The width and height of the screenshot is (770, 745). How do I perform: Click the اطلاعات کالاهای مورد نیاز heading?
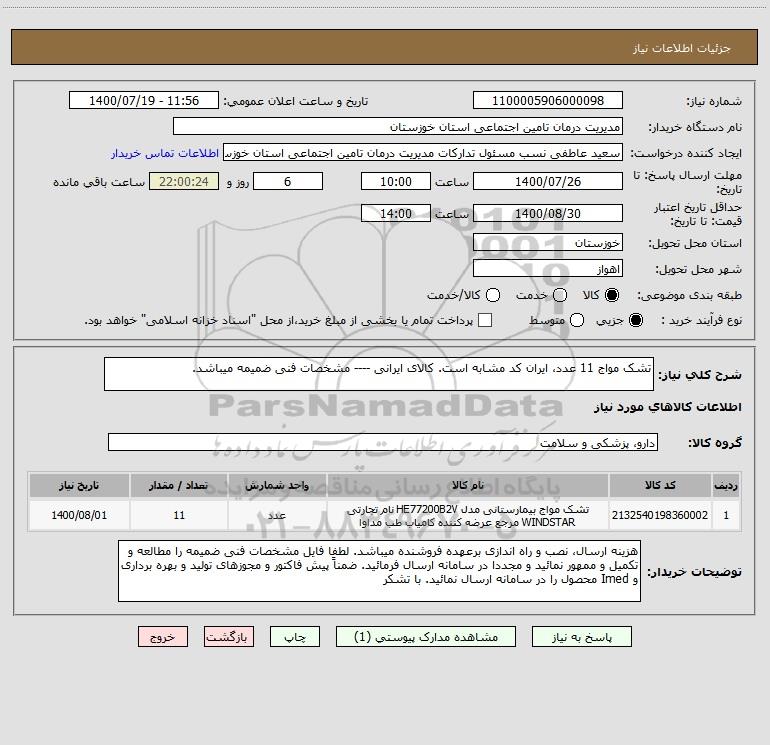[x=668, y=407]
